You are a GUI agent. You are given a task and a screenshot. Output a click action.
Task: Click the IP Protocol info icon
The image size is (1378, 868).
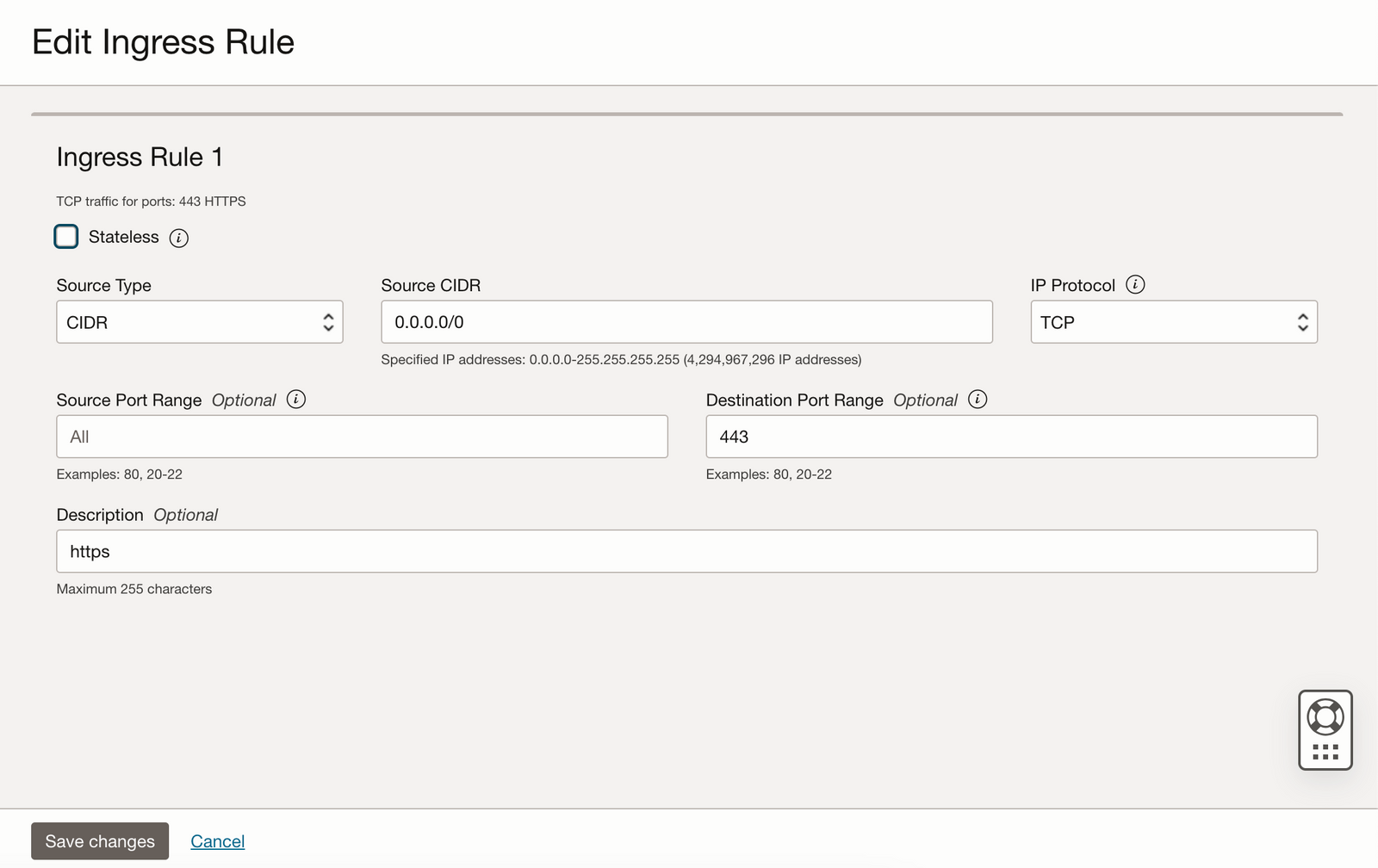[1137, 284]
